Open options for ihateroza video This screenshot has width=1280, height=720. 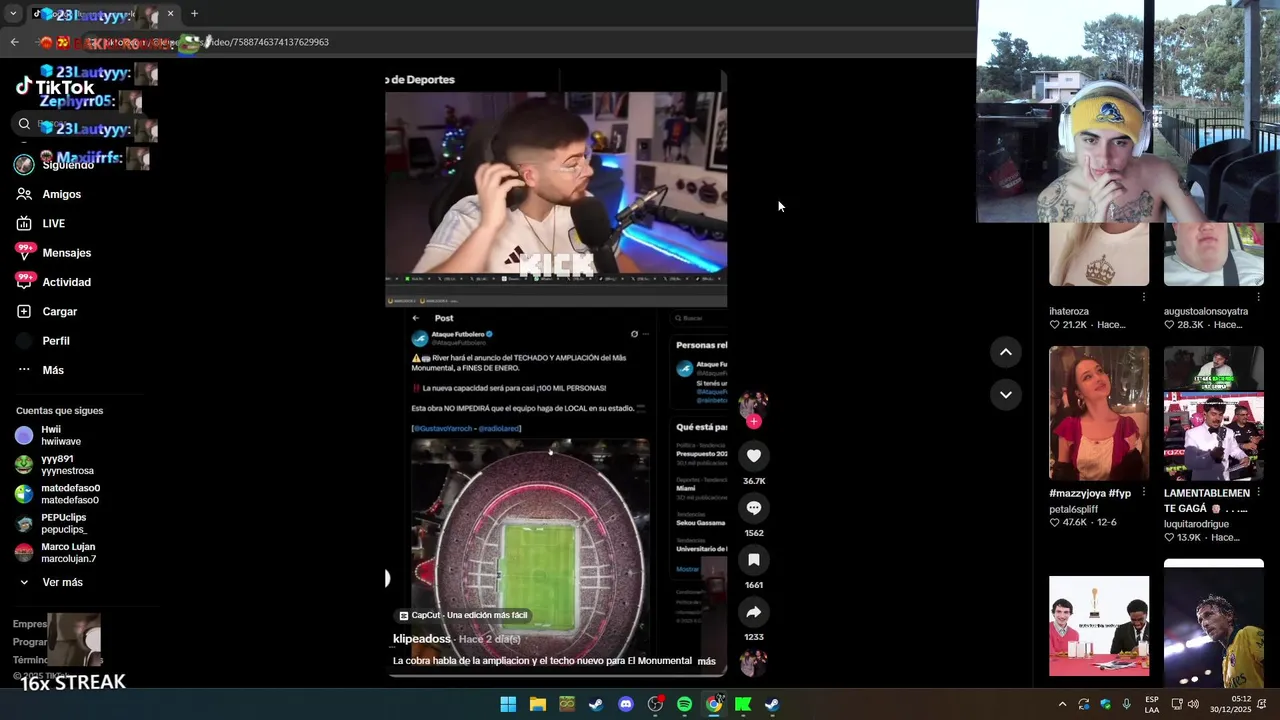coord(1143,297)
